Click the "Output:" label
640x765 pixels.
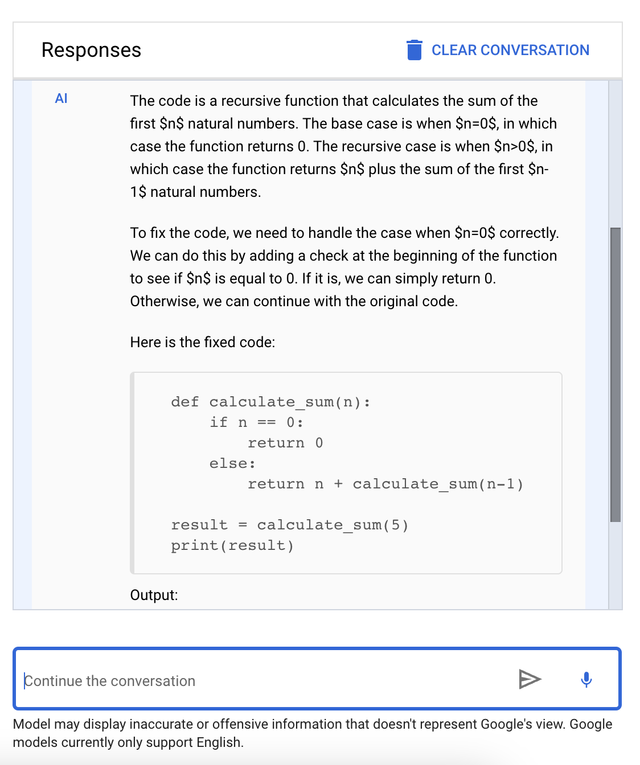(x=154, y=595)
